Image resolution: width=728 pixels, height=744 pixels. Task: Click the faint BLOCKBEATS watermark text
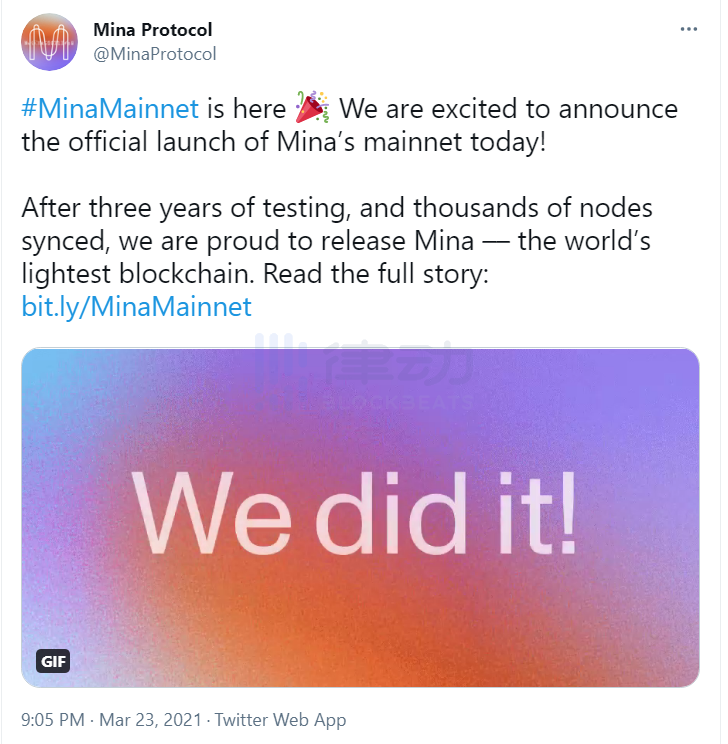click(398, 402)
